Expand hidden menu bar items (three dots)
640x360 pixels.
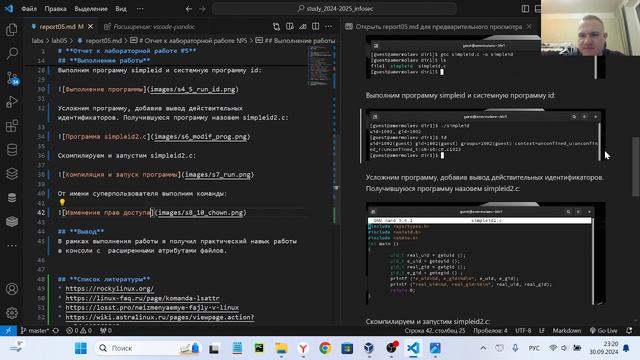[140, 9]
